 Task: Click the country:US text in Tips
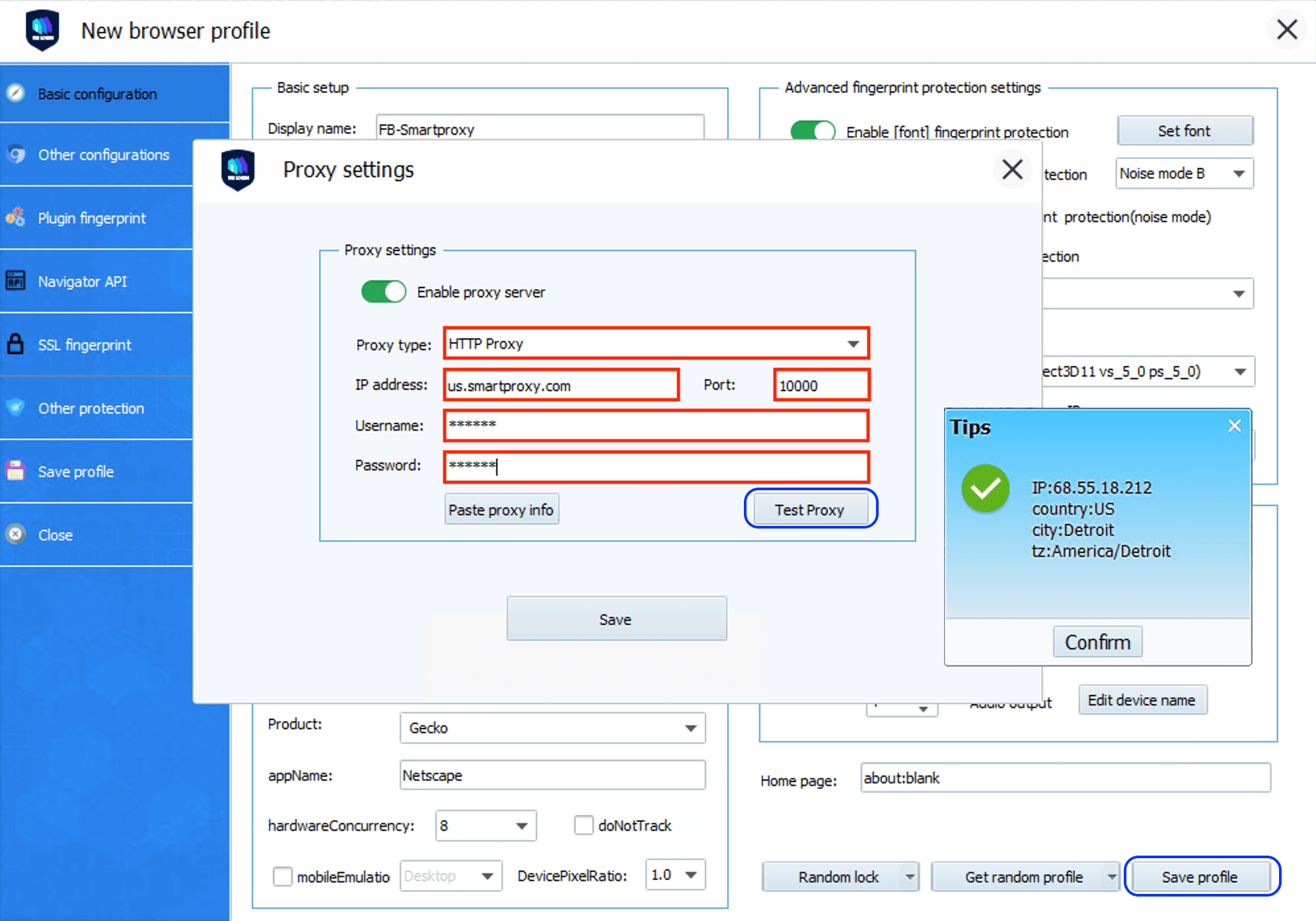click(1073, 509)
